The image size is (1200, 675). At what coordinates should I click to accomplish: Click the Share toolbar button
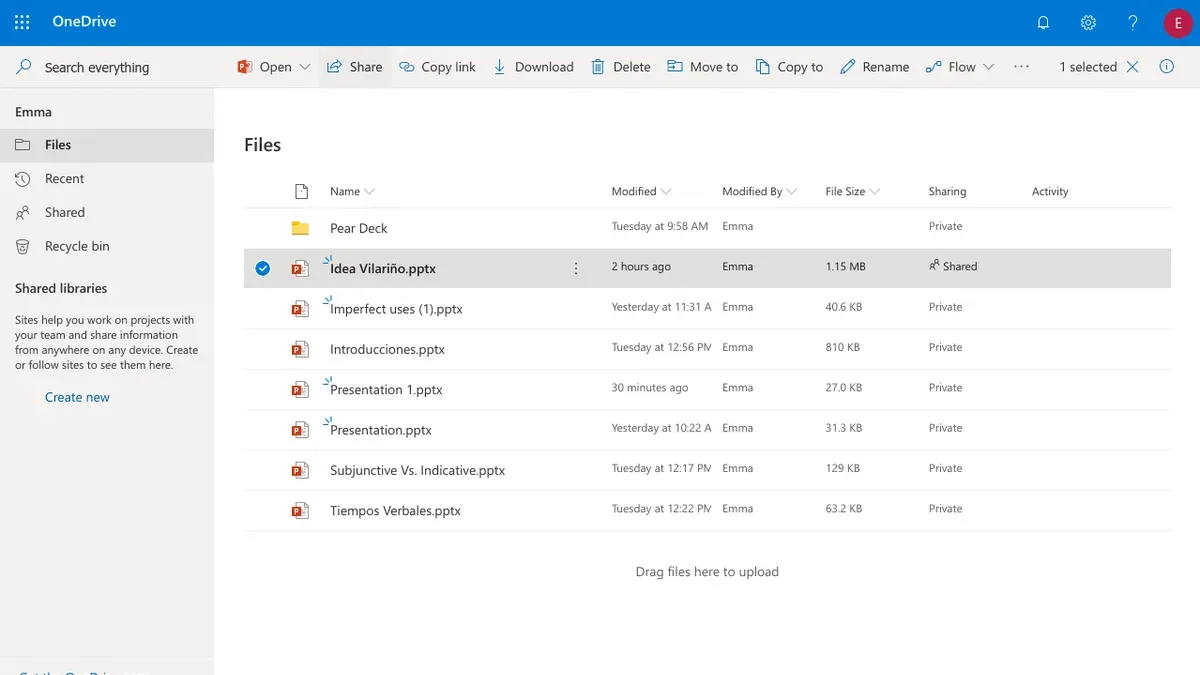pos(355,67)
